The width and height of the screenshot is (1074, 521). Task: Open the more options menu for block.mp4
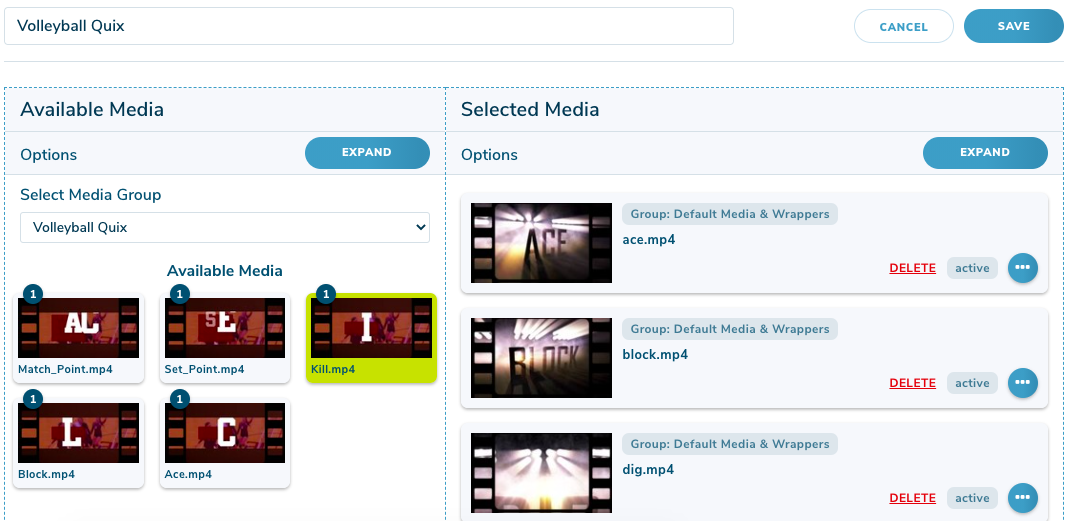tap(1022, 383)
